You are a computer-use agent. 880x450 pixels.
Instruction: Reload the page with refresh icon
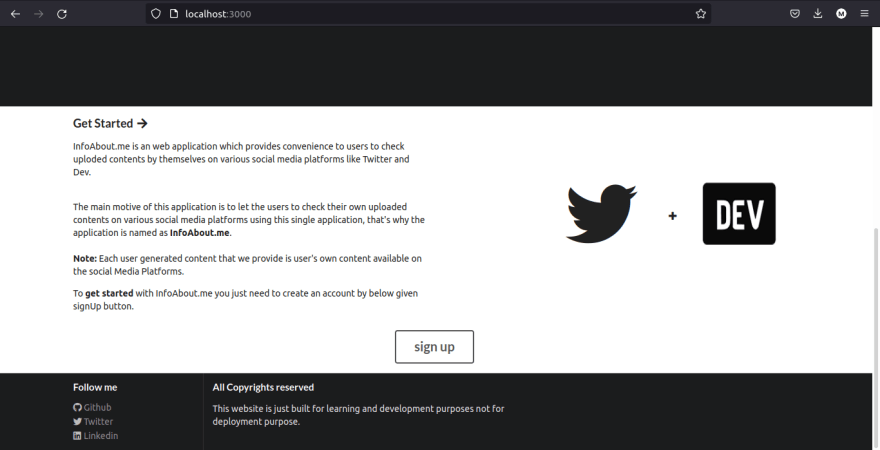tap(62, 14)
